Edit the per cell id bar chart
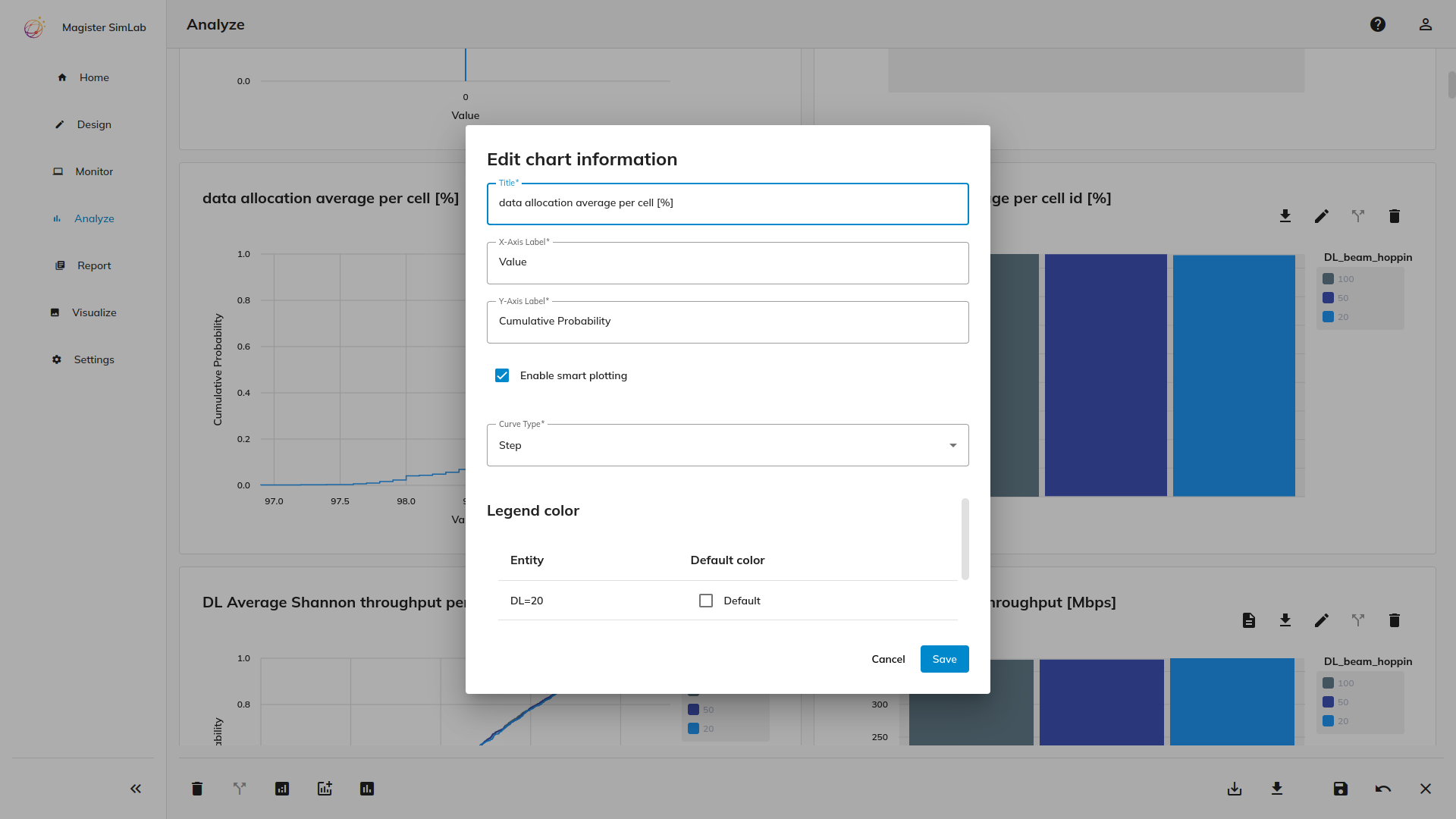The image size is (1456, 819). pos(1322,216)
